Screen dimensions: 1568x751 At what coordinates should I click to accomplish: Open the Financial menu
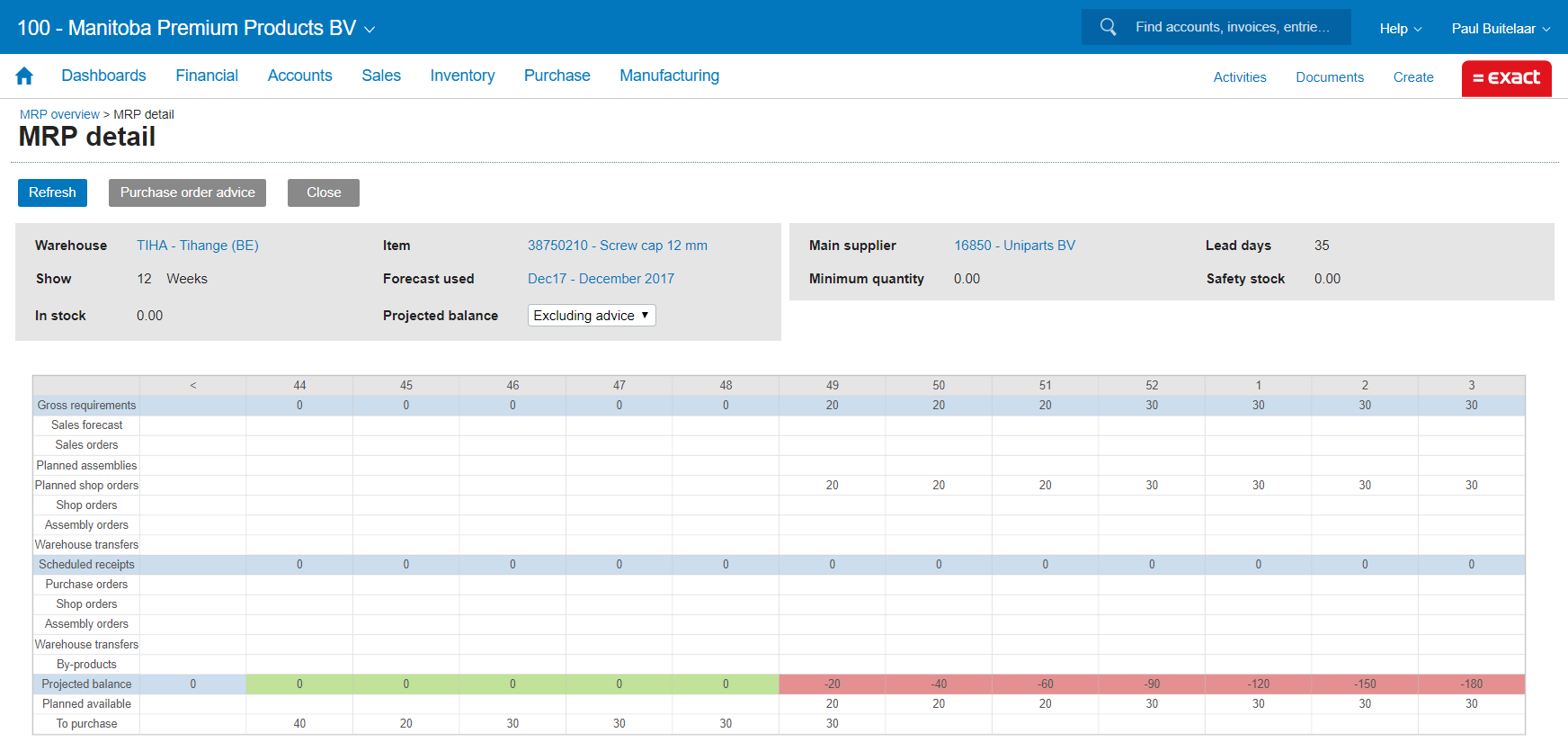coord(207,76)
